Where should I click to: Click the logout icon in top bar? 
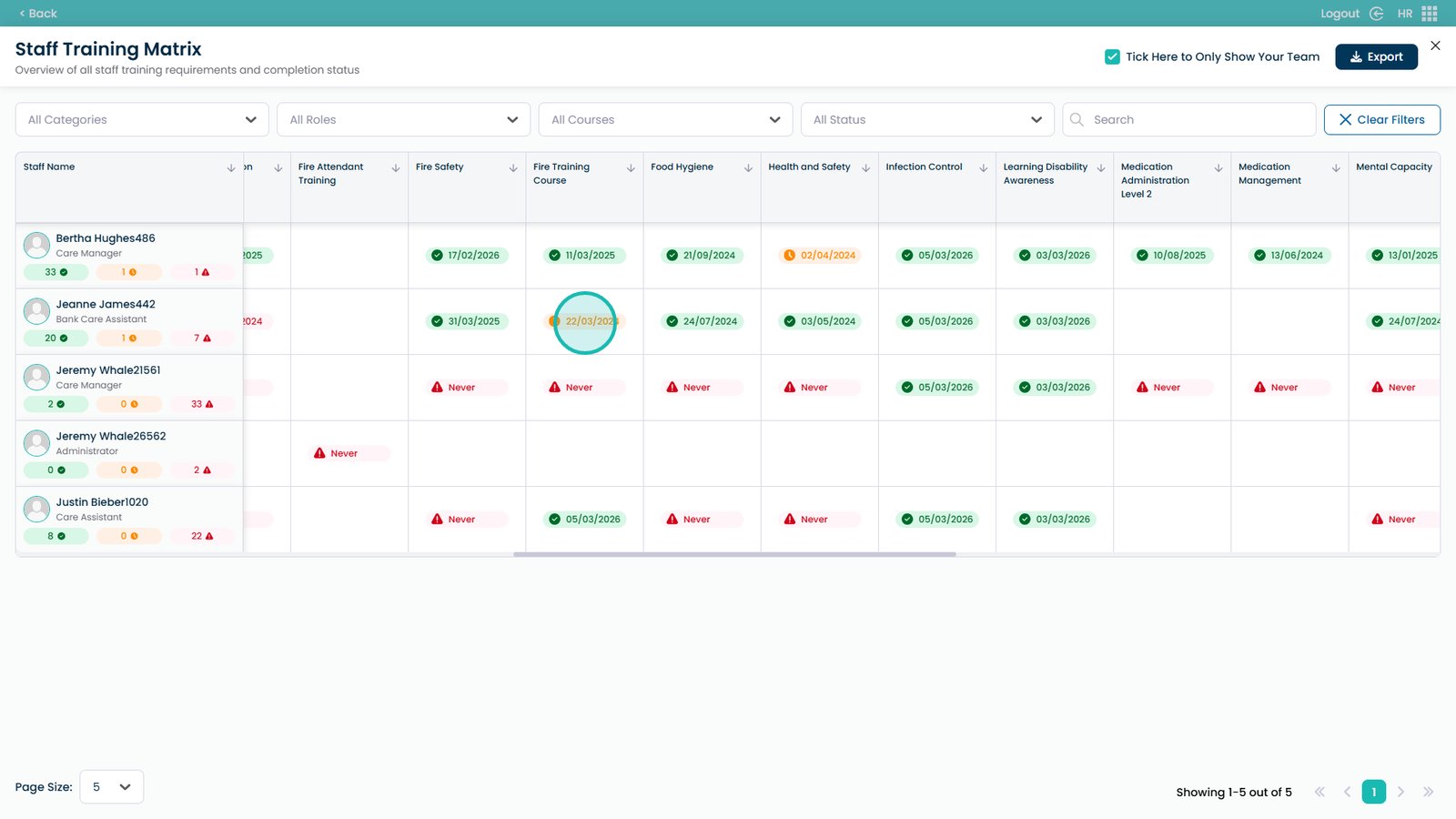click(1376, 14)
